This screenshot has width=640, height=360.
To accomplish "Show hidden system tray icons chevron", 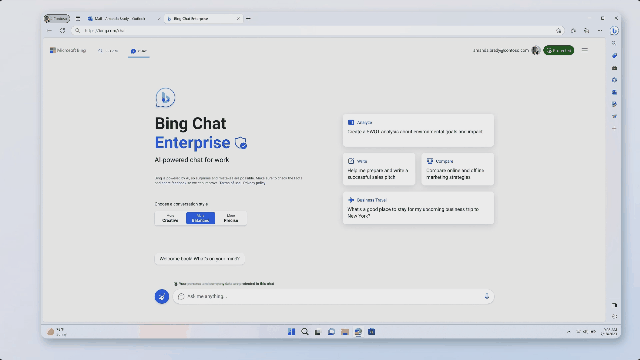I will click(x=569, y=332).
